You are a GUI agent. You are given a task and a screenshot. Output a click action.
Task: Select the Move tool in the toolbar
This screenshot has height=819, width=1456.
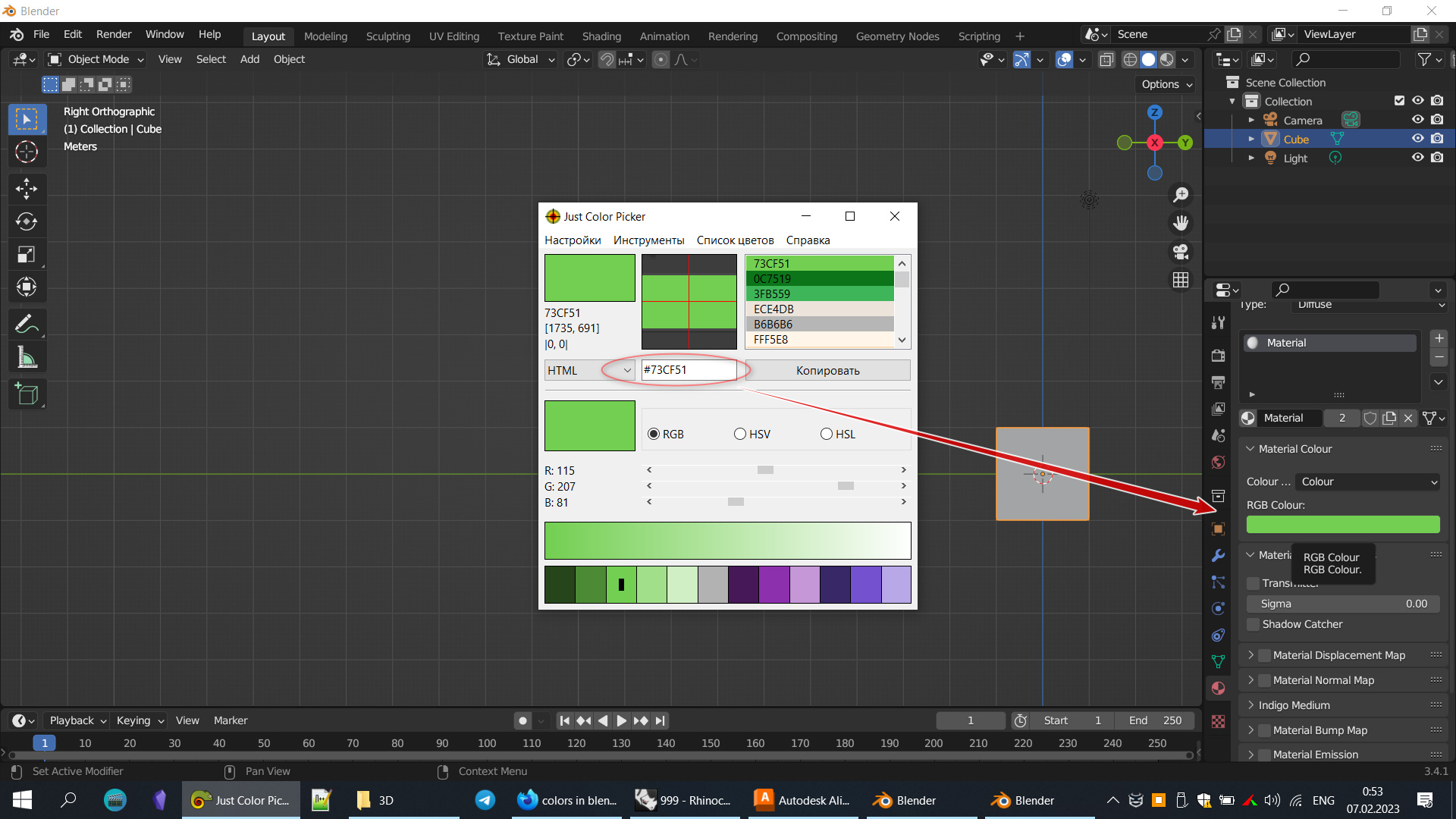tap(27, 188)
